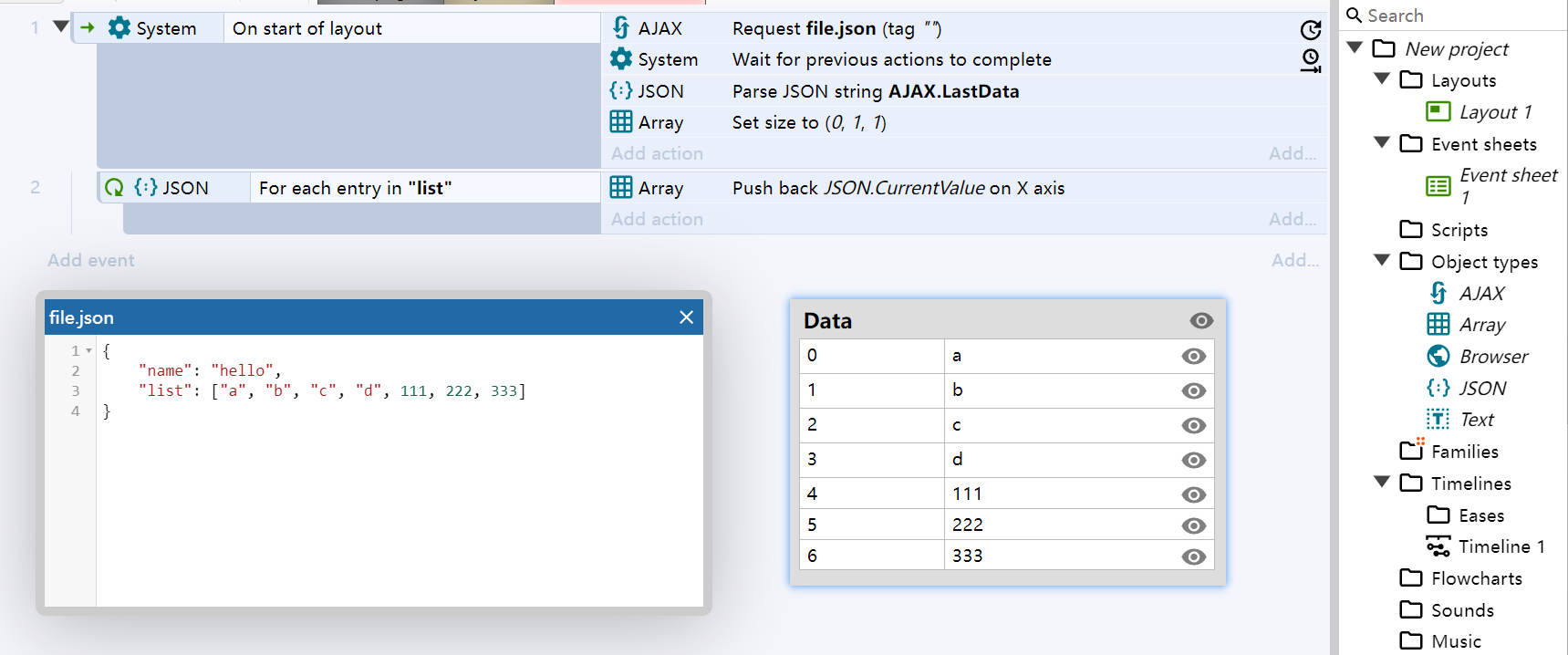Collapse the Timelines folder
Viewport: 1568px width, 655px height.
point(1382,482)
